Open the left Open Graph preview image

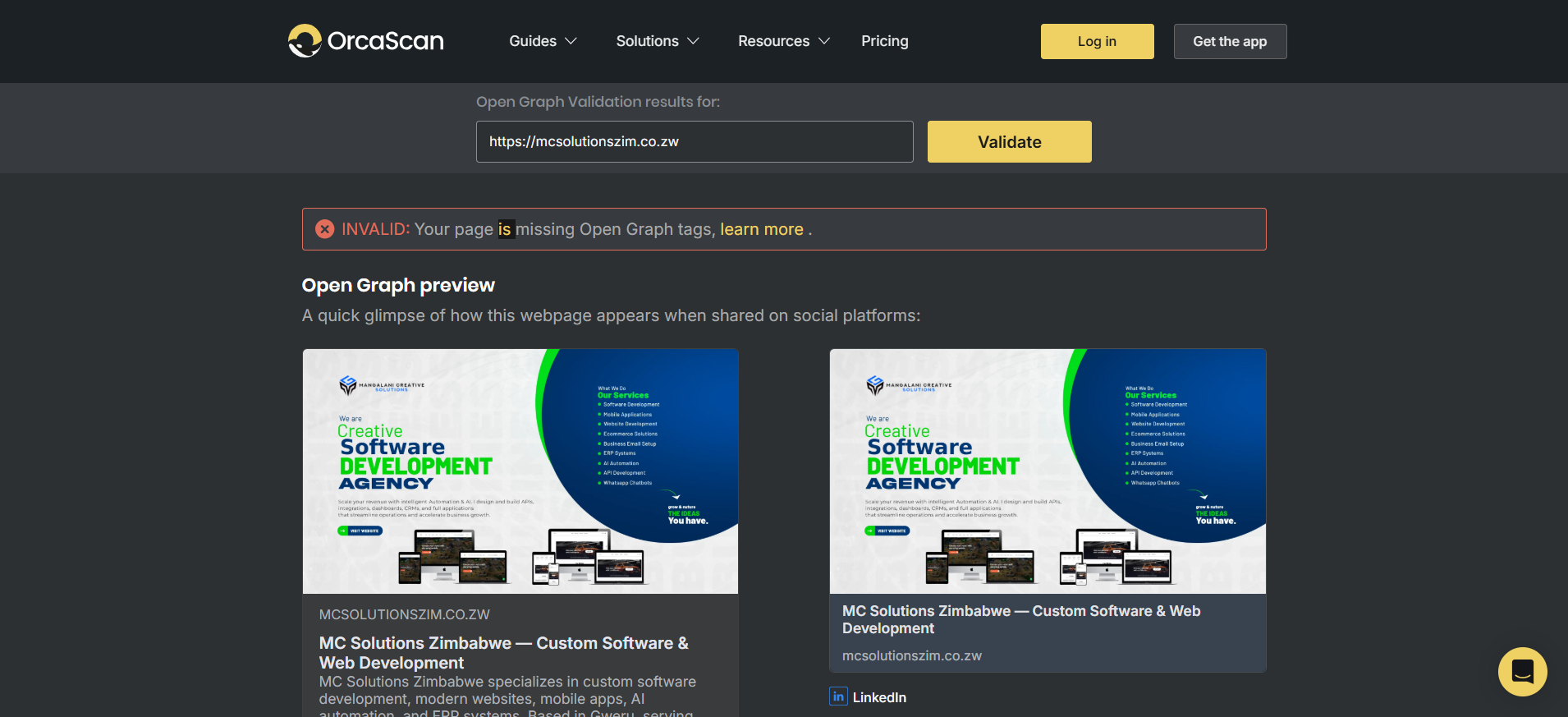[x=520, y=471]
